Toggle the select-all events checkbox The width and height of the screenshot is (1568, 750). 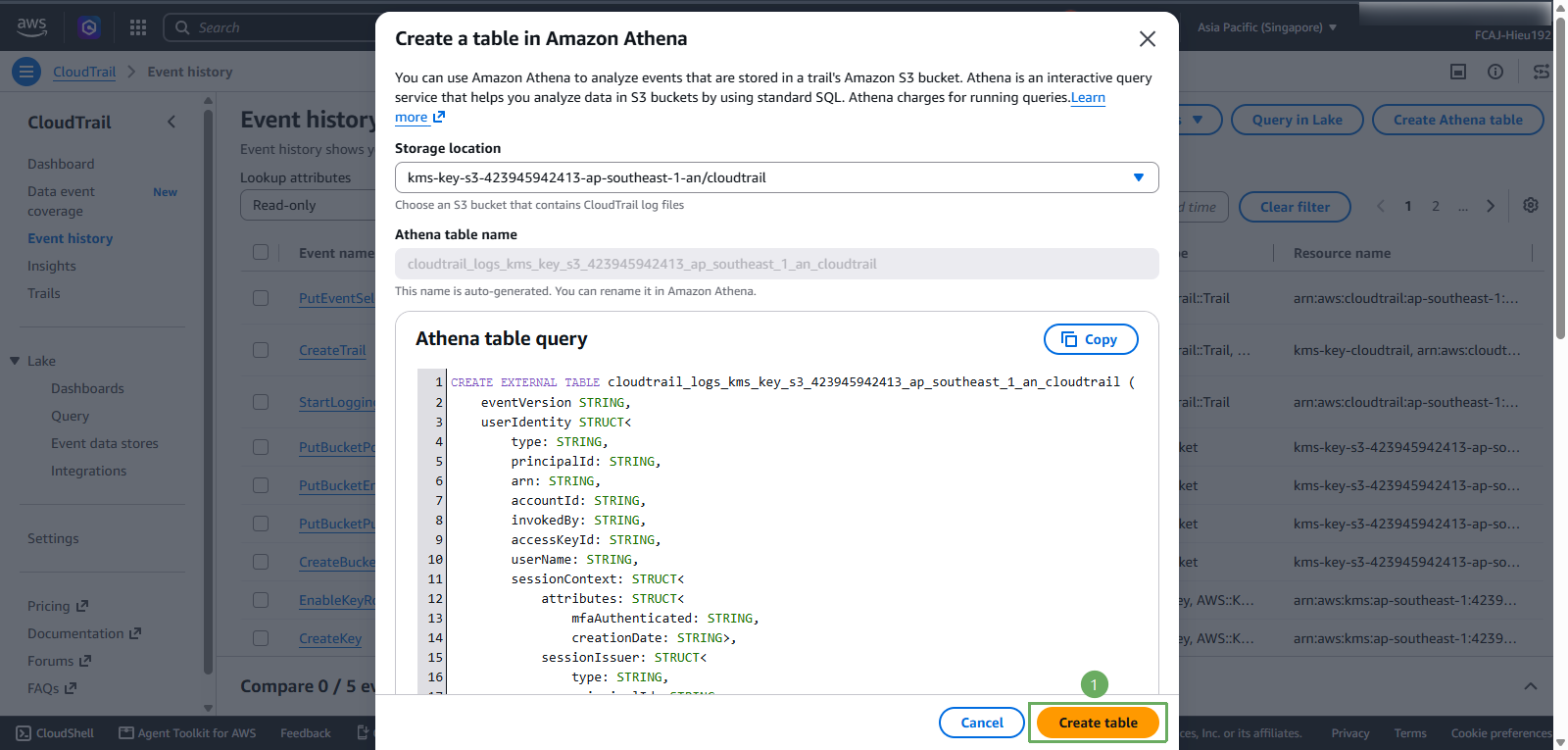(261, 252)
